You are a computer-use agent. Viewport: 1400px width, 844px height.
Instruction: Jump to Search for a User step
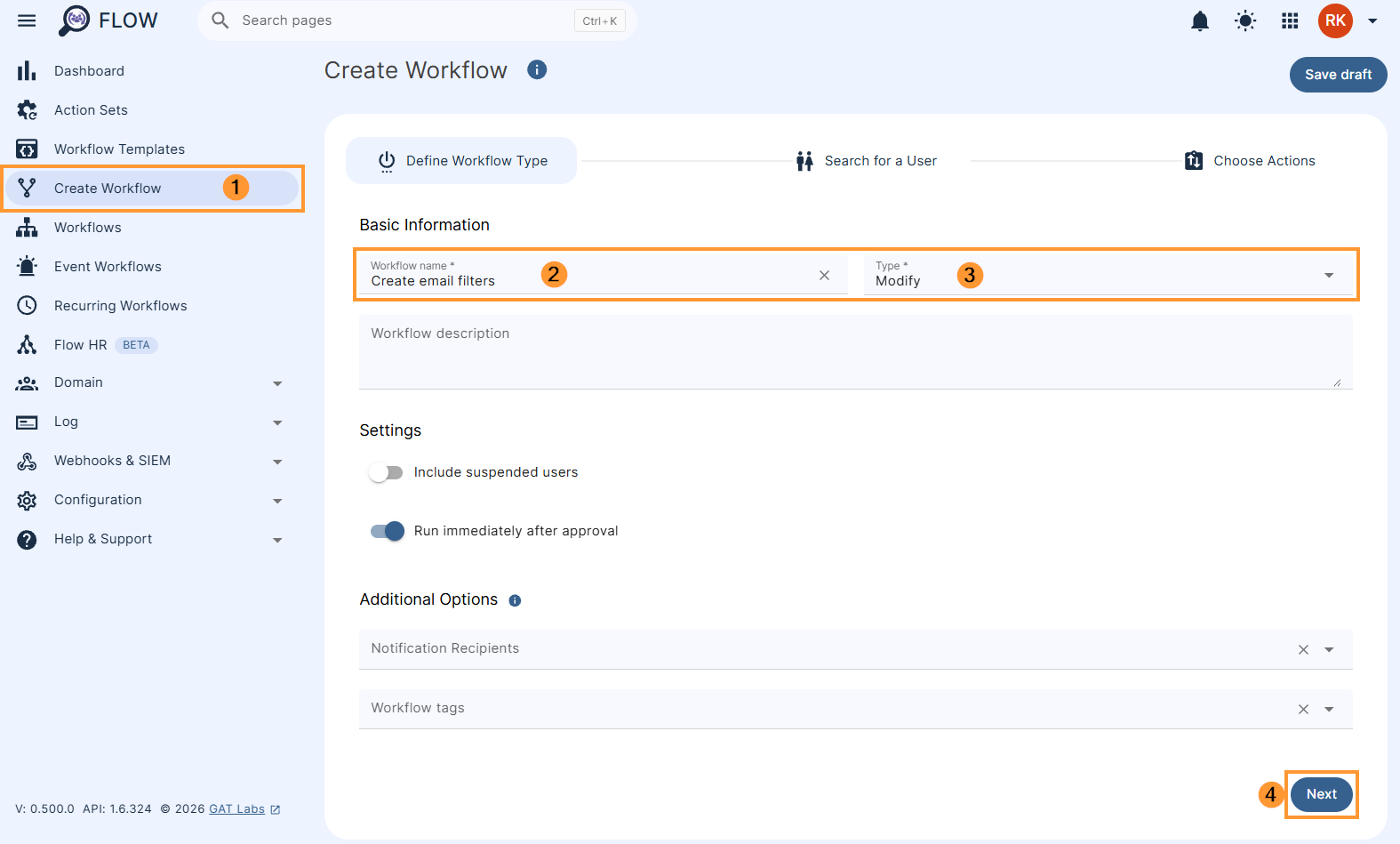point(866,161)
